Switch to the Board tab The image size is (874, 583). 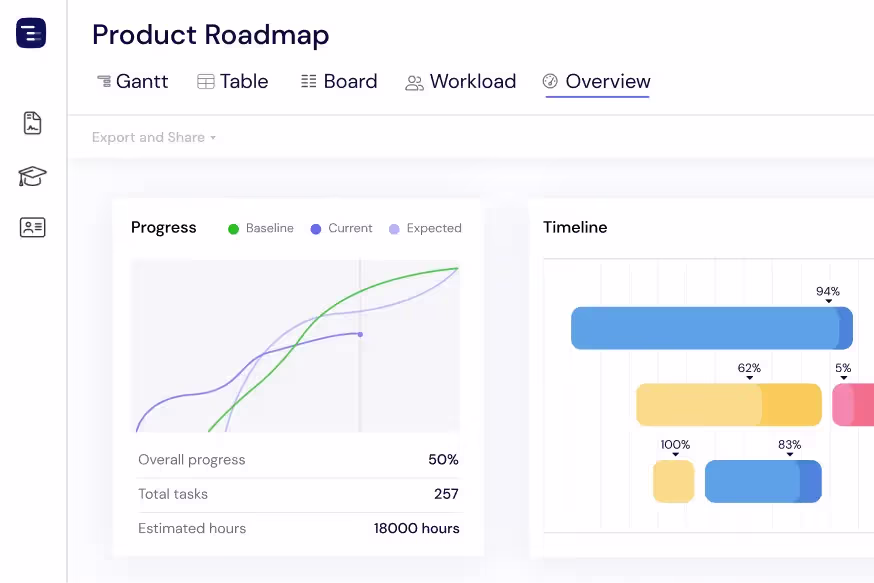(339, 81)
